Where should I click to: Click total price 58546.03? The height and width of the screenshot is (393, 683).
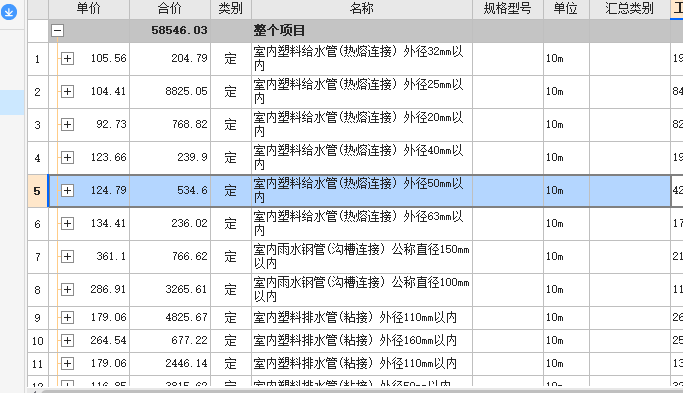(x=170, y=30)
